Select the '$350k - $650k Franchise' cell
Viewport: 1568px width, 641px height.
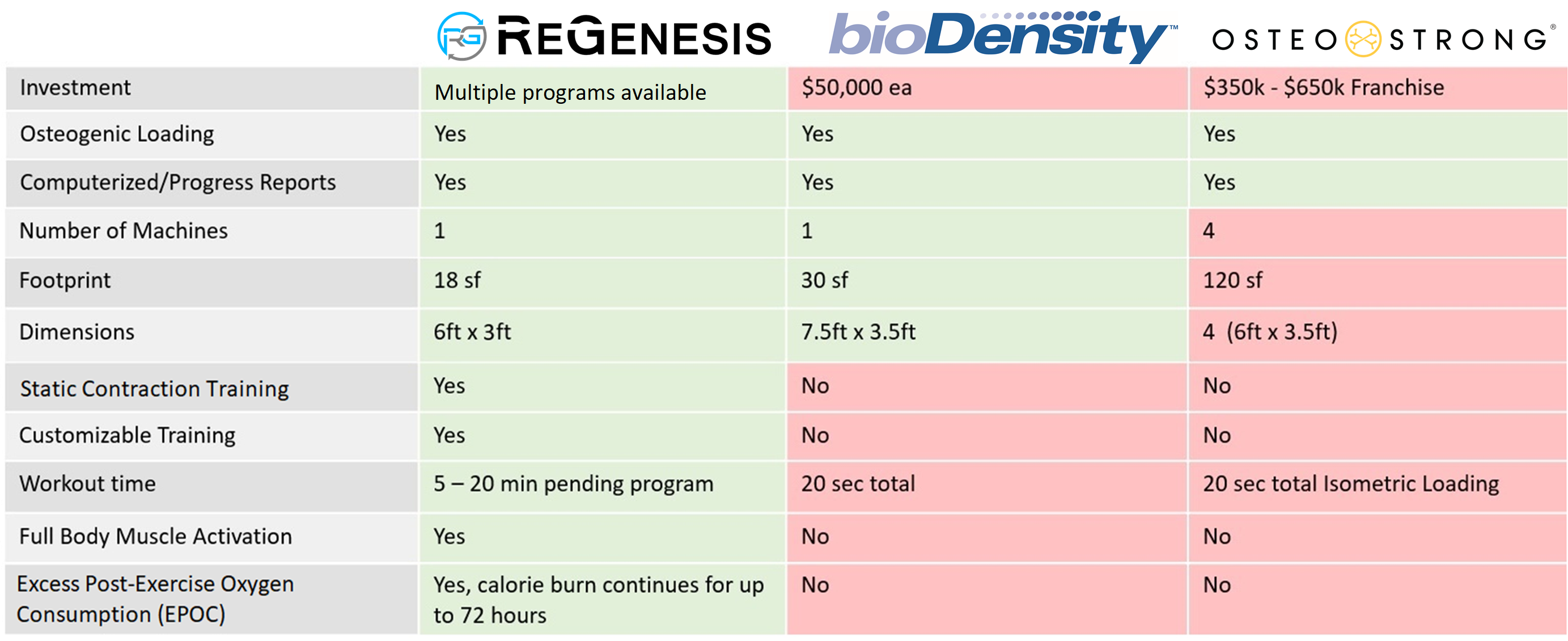click(x=1323, y=88)
